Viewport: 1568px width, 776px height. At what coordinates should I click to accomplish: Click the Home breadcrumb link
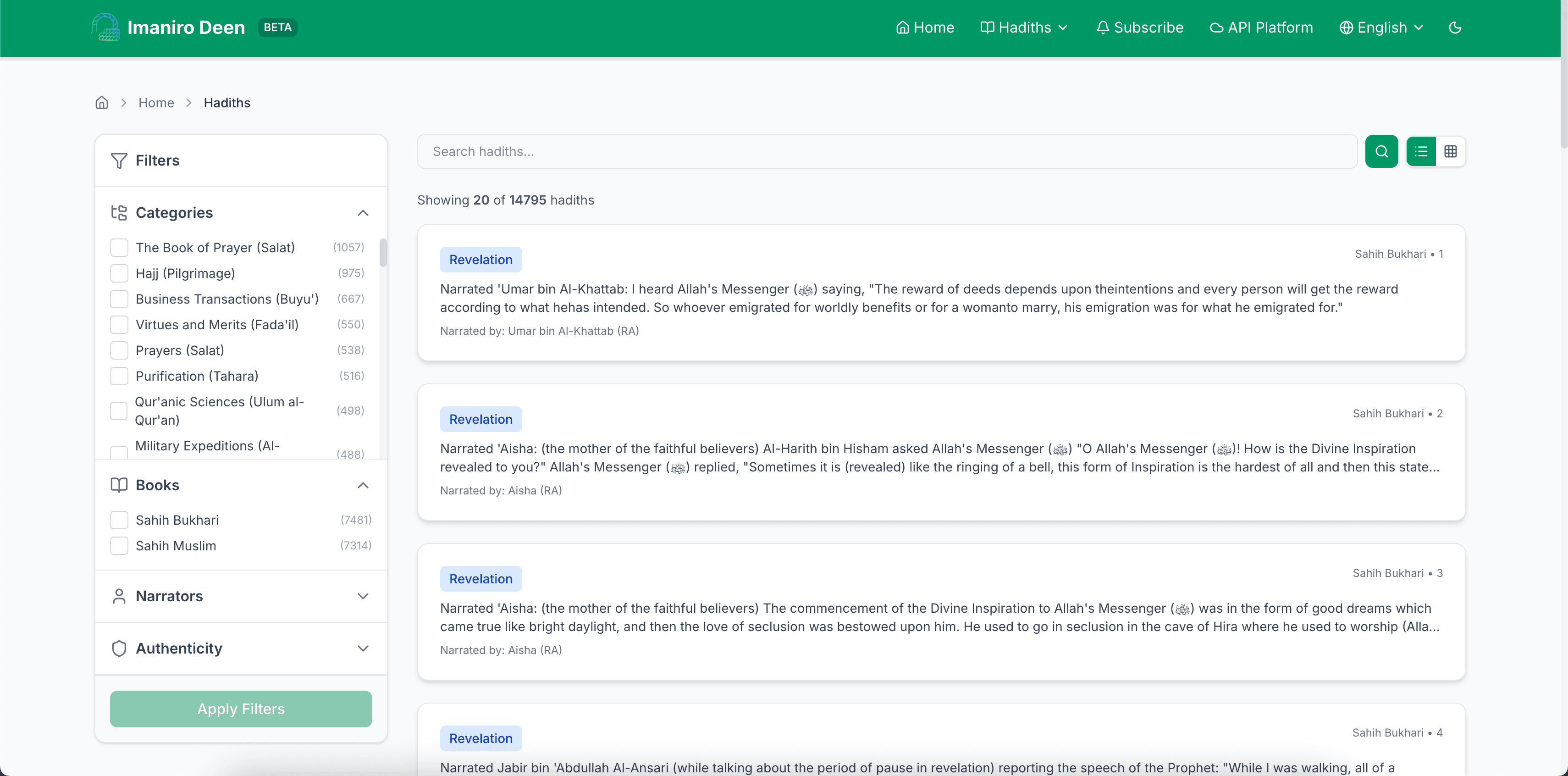click(x=156, y=102)
